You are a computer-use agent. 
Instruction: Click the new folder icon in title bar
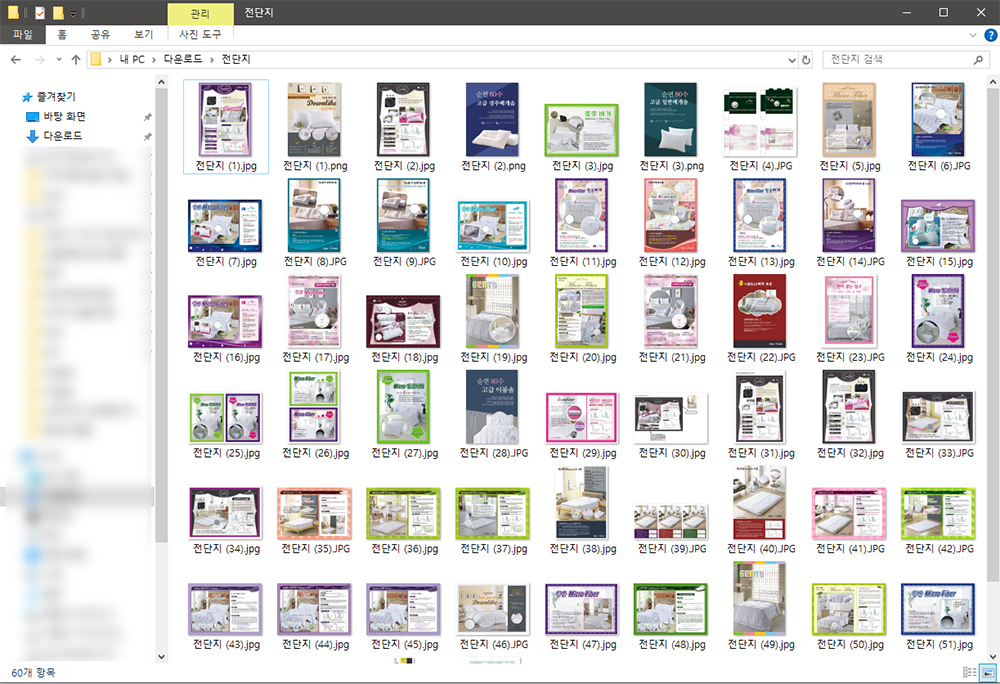[59, 12]
